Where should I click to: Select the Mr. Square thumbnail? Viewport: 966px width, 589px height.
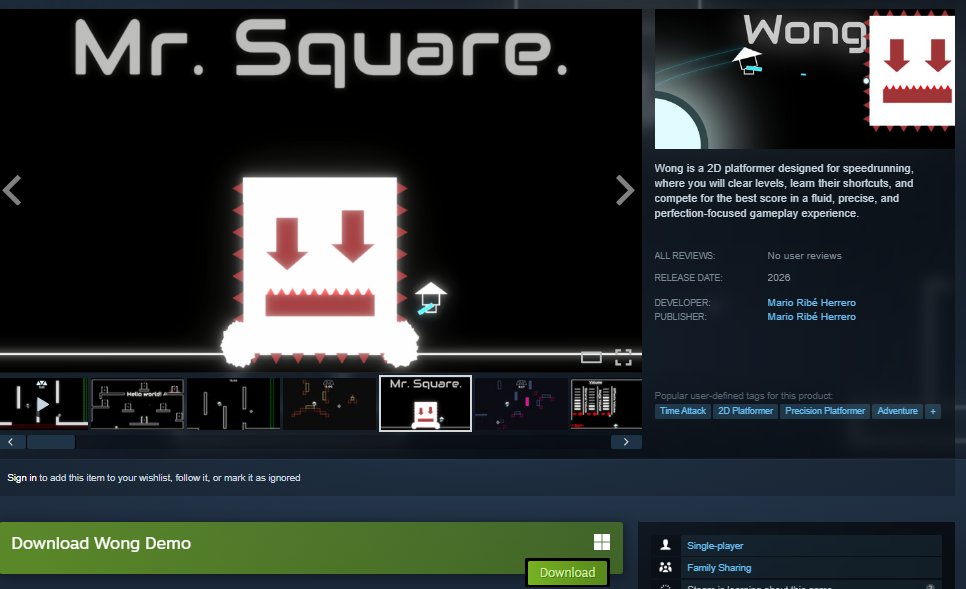tap(425, 404)
